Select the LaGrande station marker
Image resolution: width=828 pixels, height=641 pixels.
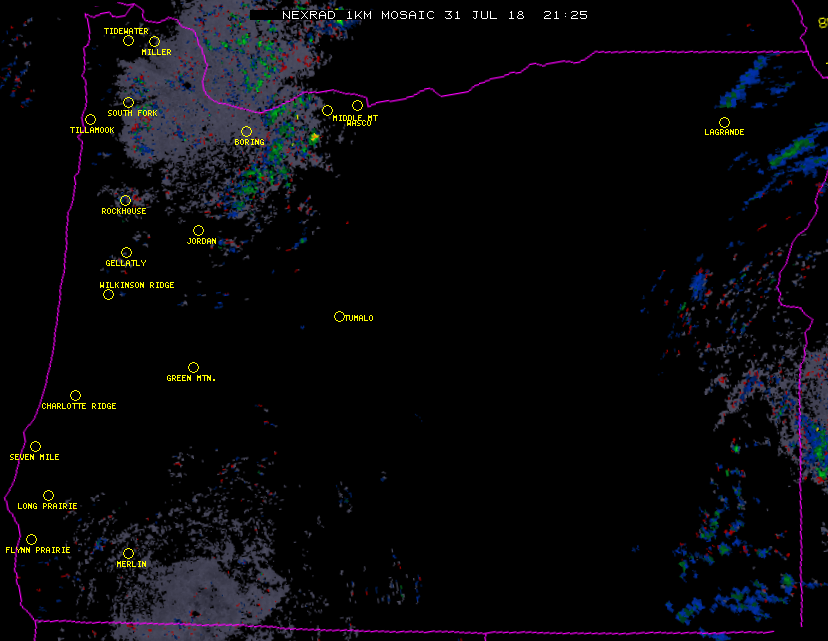click(x=724, y=122)
